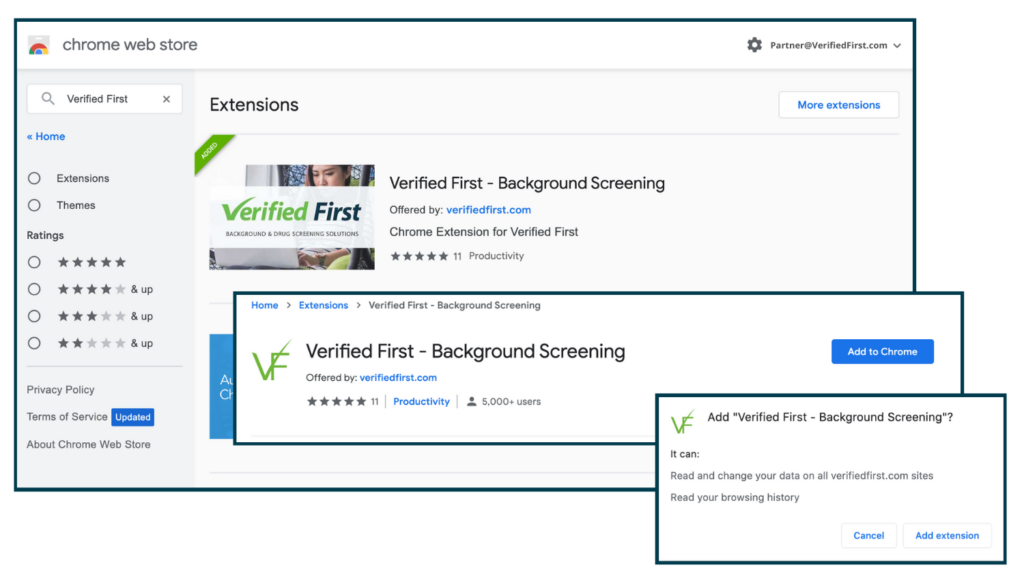Clear the search field using the X icon
The width and height of the screenshot is (1024, 576).
166,99
